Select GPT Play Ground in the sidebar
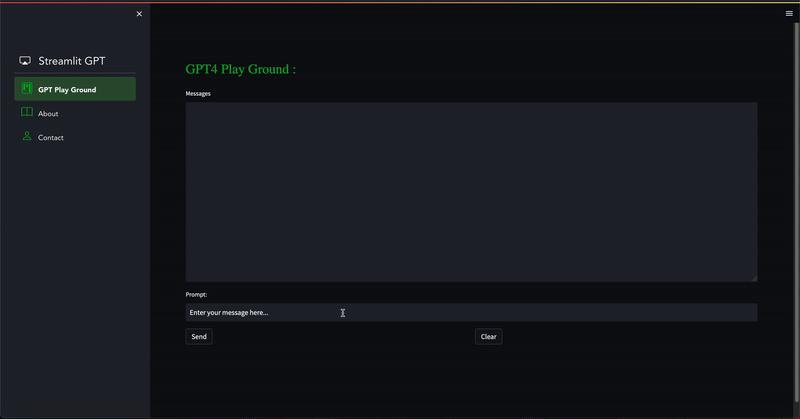 75,89
